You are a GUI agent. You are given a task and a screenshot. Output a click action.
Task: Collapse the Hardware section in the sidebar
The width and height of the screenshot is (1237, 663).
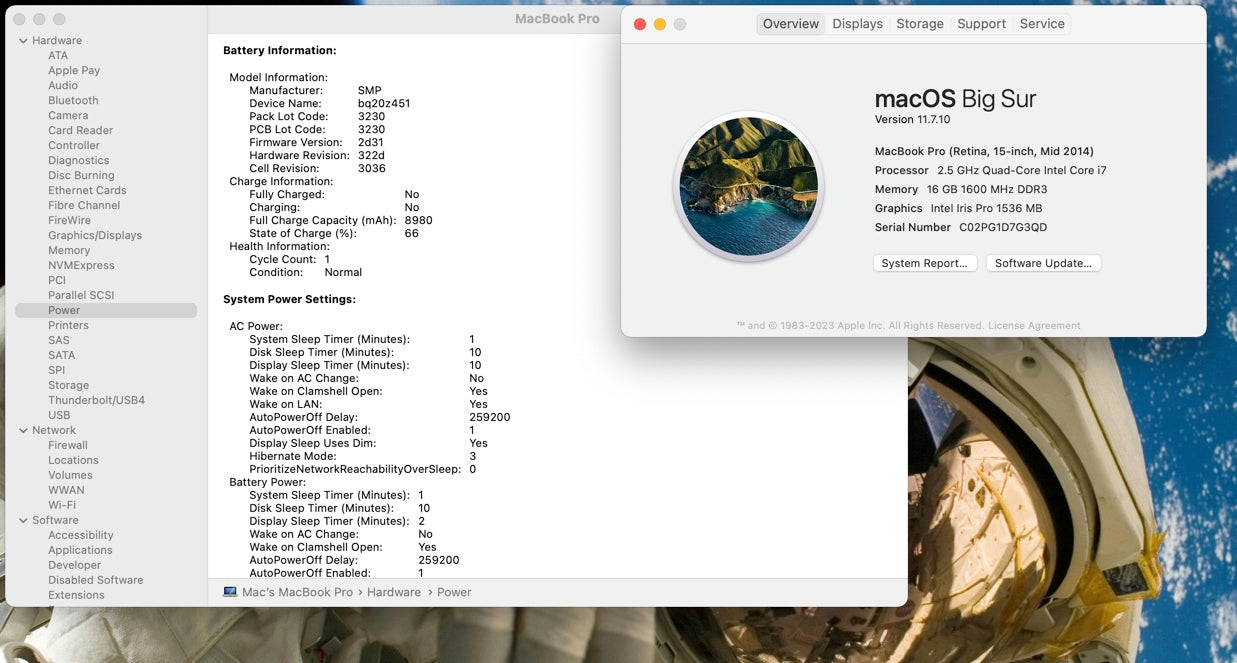[23, 41]
